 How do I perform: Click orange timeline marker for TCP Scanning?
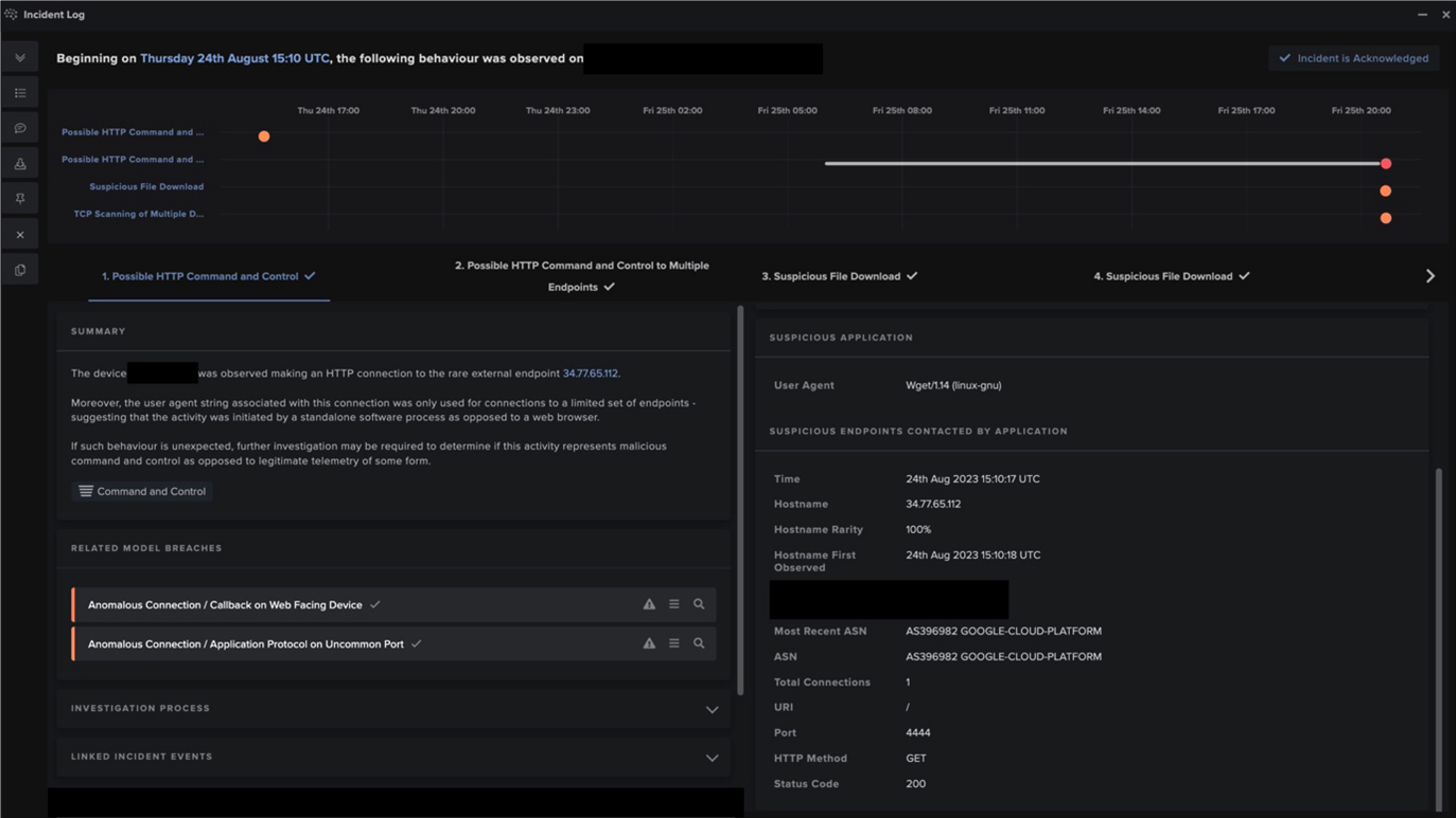pos(1386,217)
